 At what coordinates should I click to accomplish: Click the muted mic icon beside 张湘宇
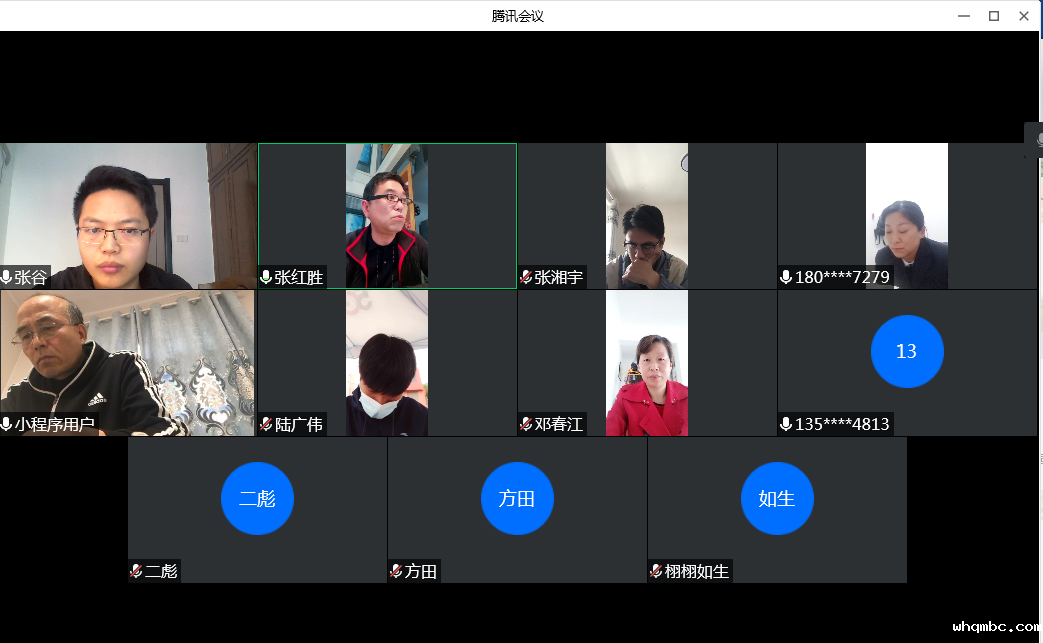click(x=526, y=277)
